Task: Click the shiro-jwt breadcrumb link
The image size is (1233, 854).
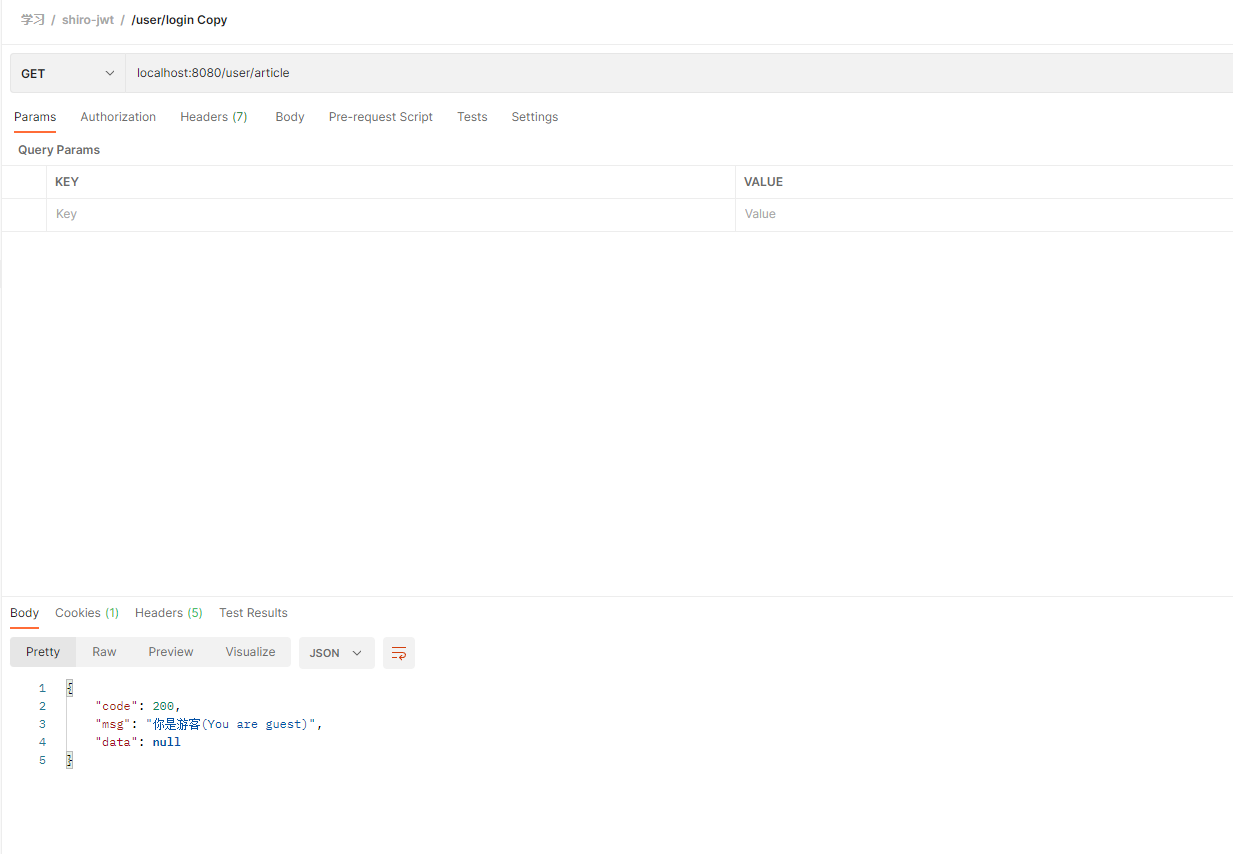Action: click(88, 20)
